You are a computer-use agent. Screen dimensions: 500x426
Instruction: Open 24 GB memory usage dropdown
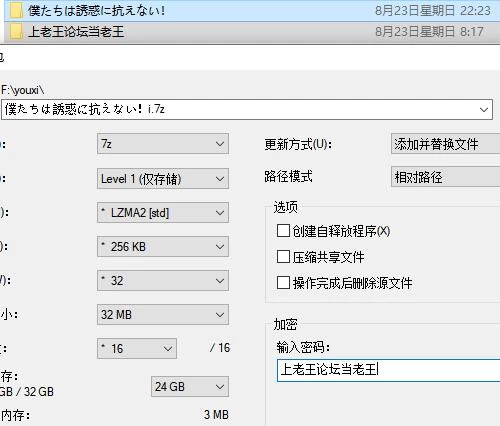pyautogui.click(x=190, y=387)
